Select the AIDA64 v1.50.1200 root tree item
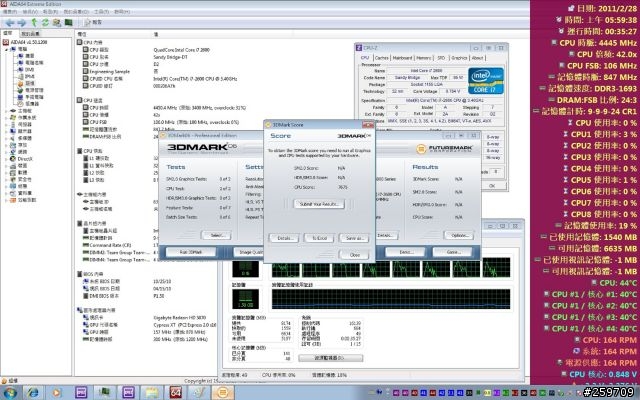Viewport: 640px width, 400px height. 25,42
